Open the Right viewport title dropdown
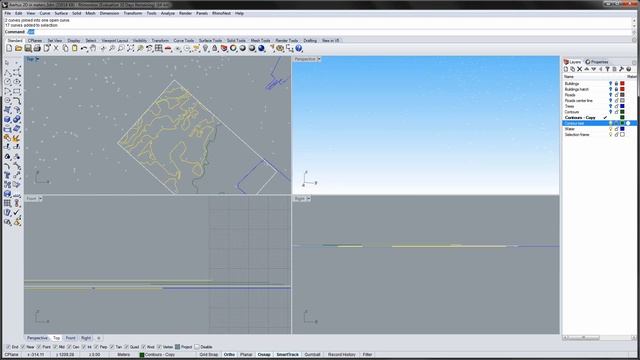 pyautogui.click(x=309, y=199)
